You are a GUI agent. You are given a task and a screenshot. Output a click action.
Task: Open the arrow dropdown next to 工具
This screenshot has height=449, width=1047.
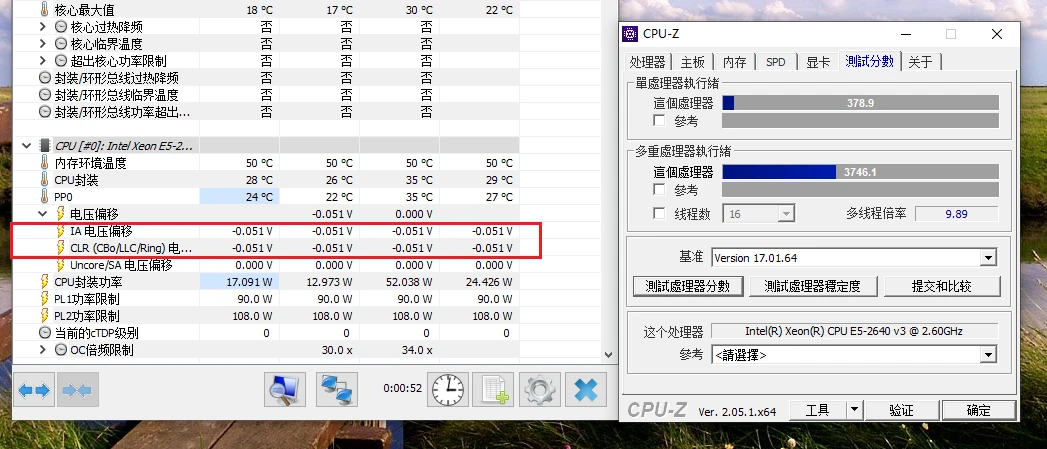click(854, 410)
